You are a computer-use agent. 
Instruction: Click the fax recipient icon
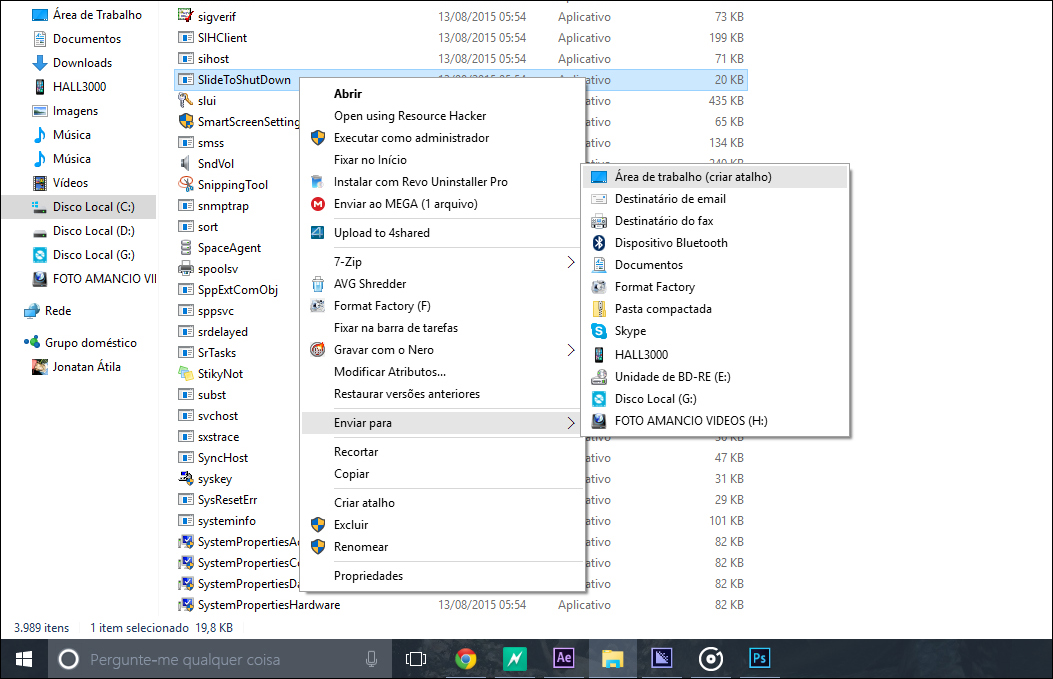click(598, 221)
